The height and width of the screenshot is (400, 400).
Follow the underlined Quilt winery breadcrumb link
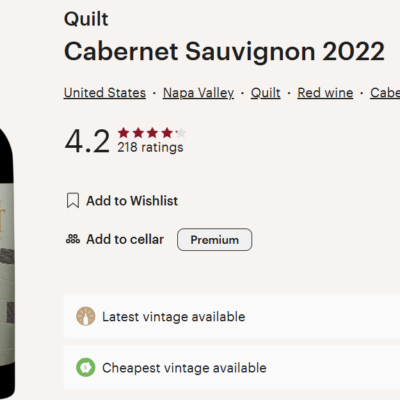(x=265, y=93)
